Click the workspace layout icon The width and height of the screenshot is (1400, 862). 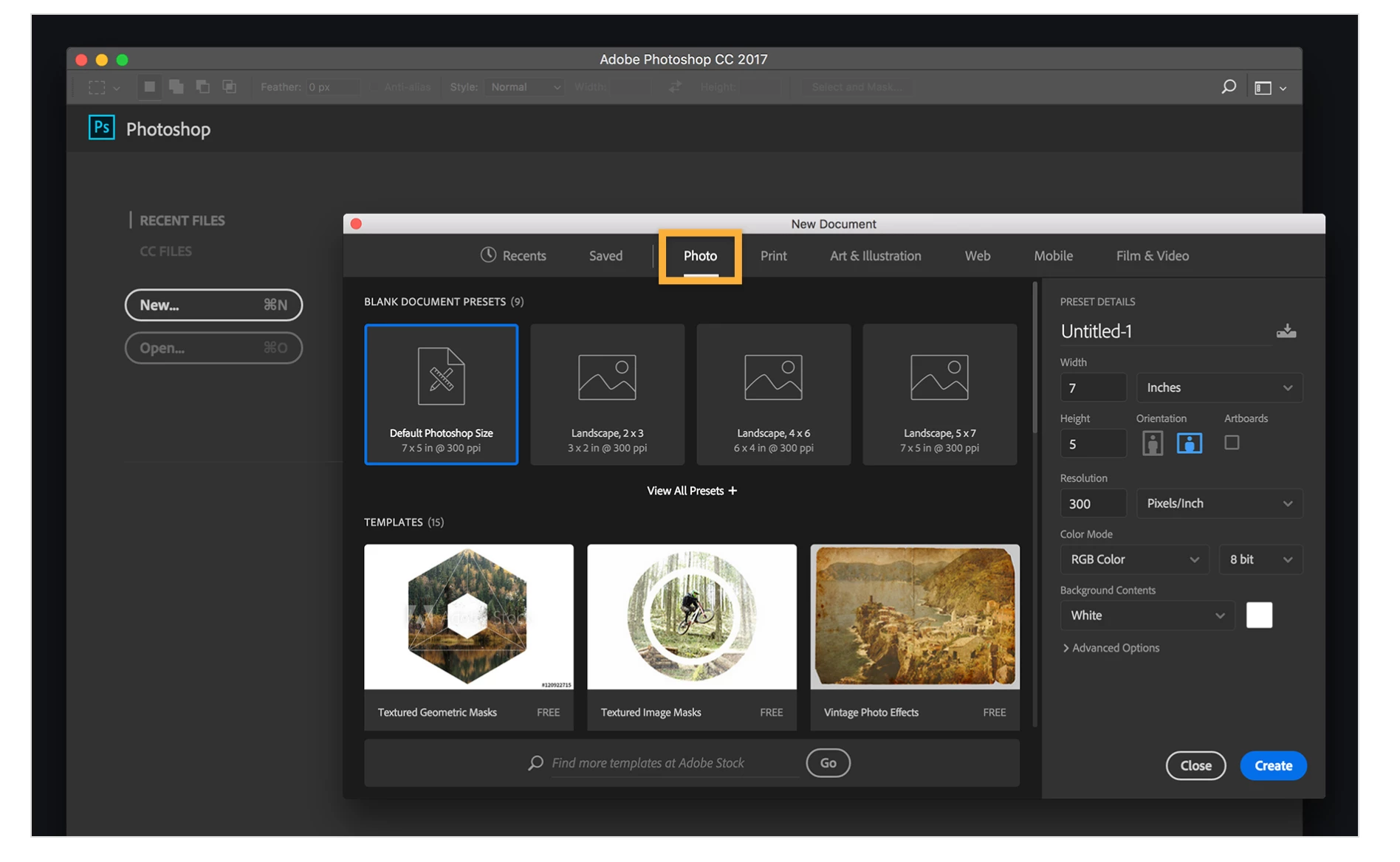coord(1263,88)
